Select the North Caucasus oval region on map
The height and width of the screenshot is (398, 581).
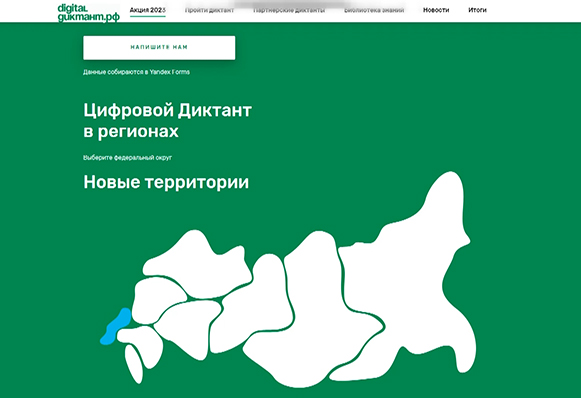134,364
